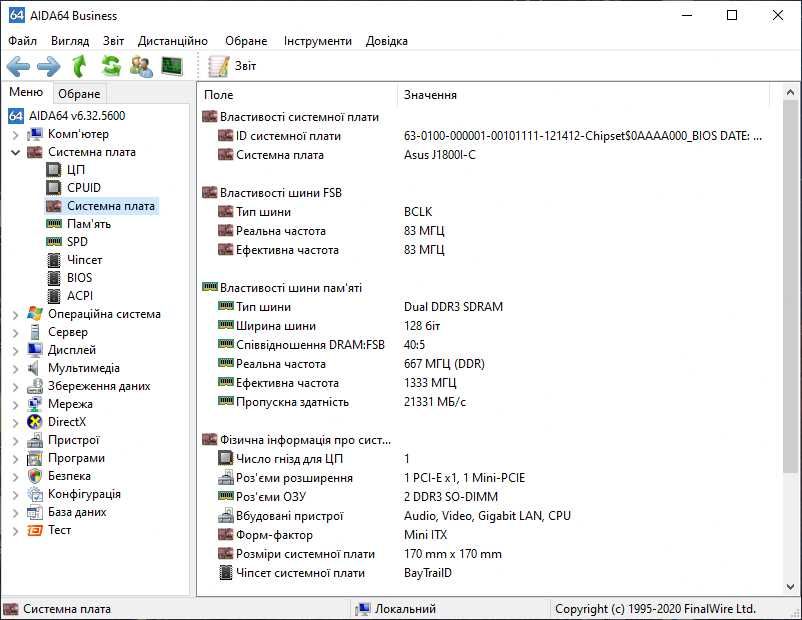Viewport: 802px width, 620px height.
Task: Click the Збереження даних drive icon
Action: [34, 386]
